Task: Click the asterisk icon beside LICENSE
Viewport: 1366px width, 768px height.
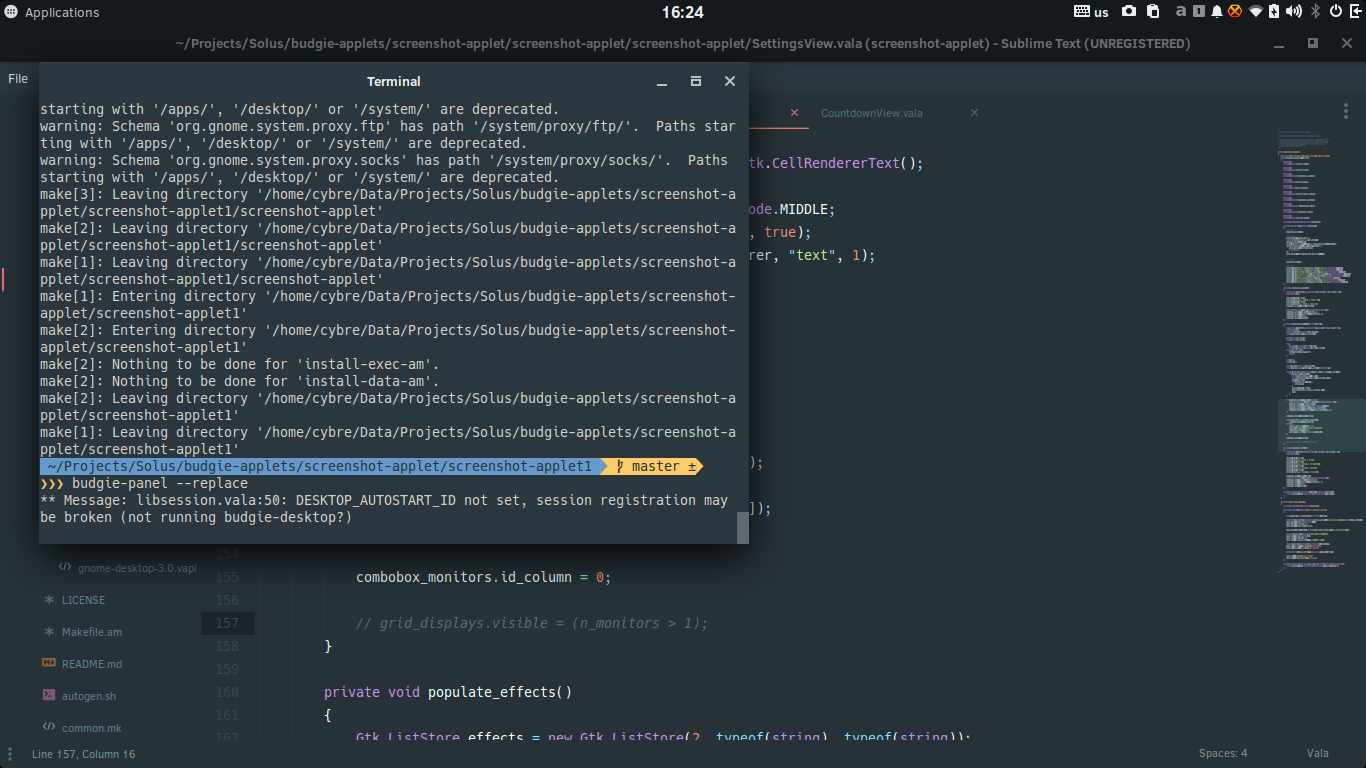Action: 49,600
